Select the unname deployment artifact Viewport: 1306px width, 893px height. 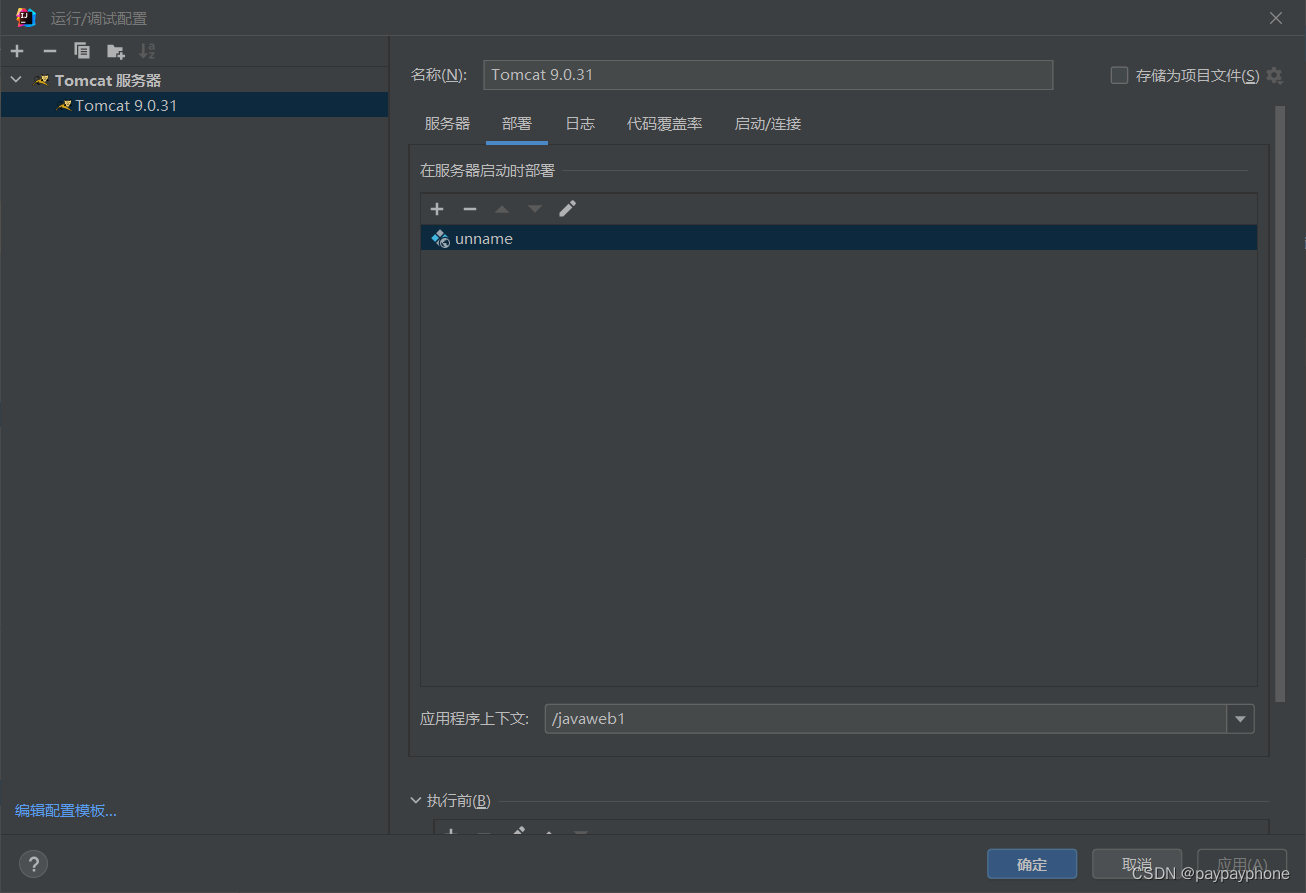point(484,238)
